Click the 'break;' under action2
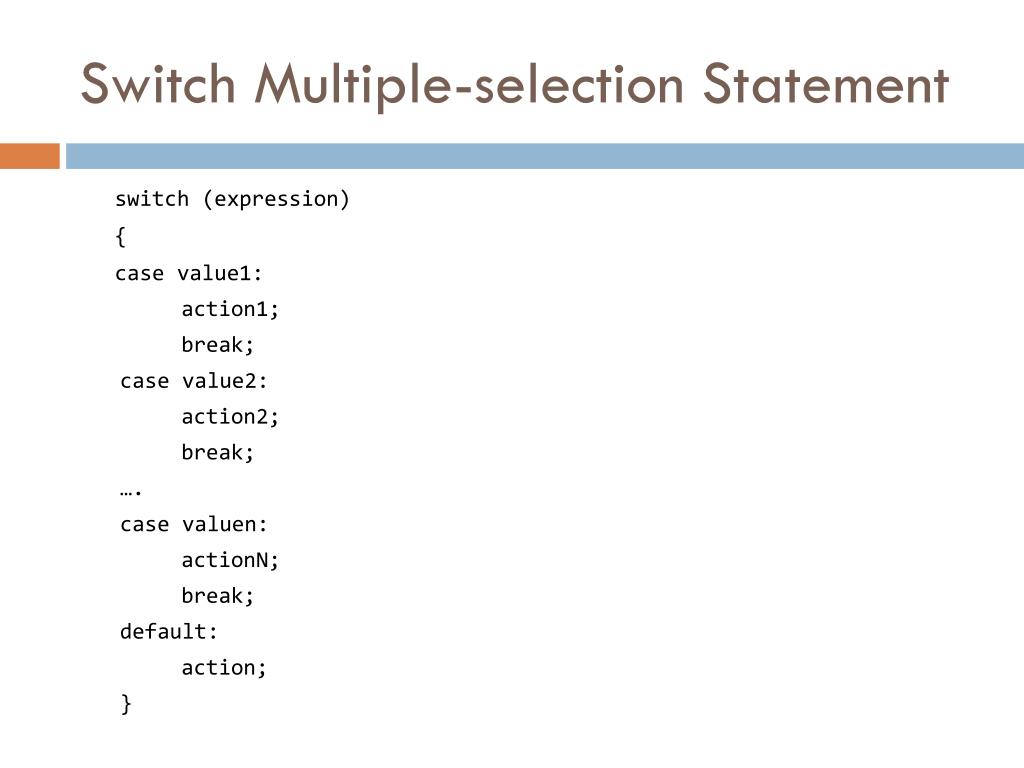Screen dimensions: 1024x768 click(217, 453)
